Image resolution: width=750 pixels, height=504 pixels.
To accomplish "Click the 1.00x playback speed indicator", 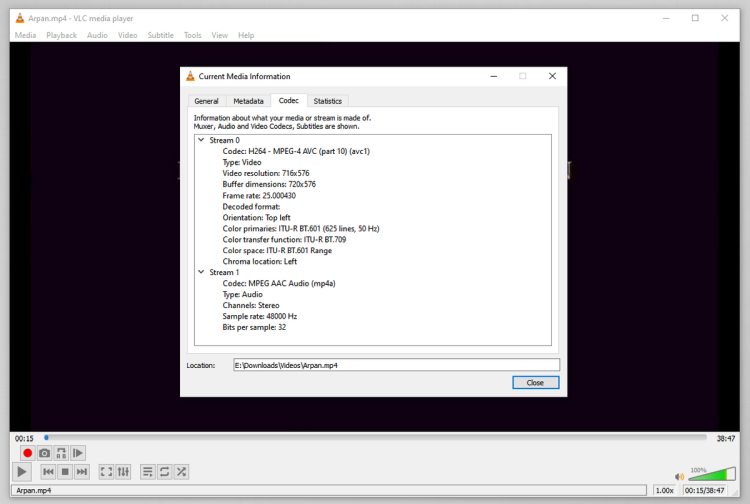I will (664, 490).
